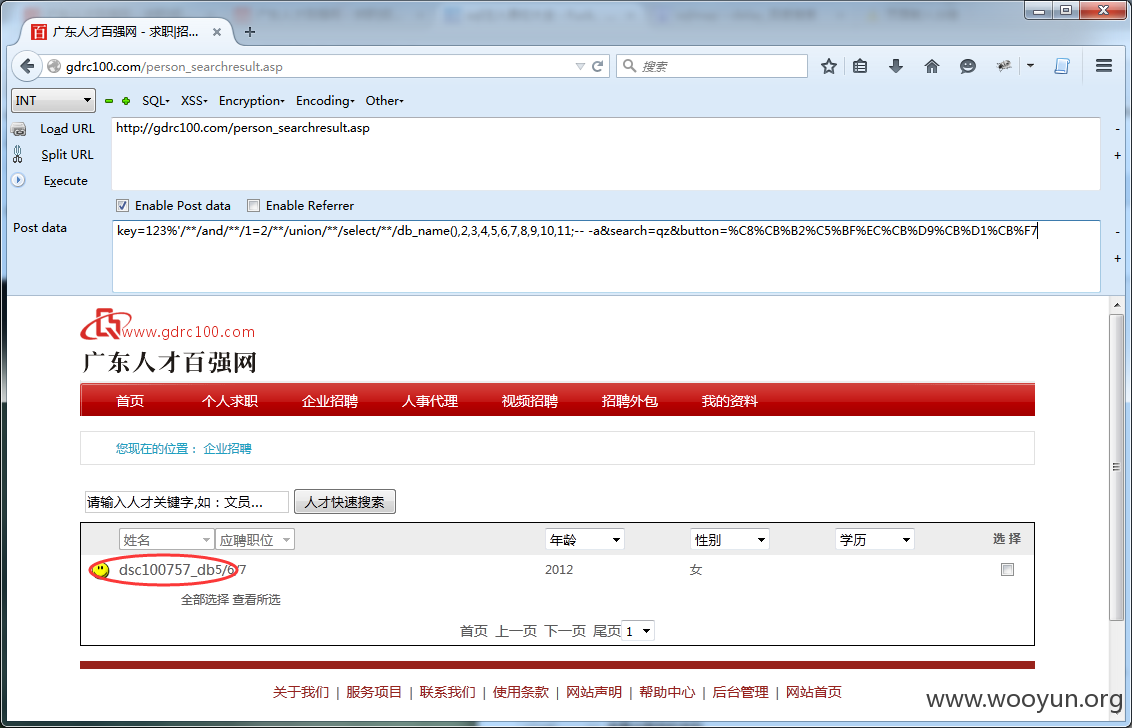Check the result row selection checkbox
The width and height of the screenshot is (1132, 728).
click(x=1007, y=570)
